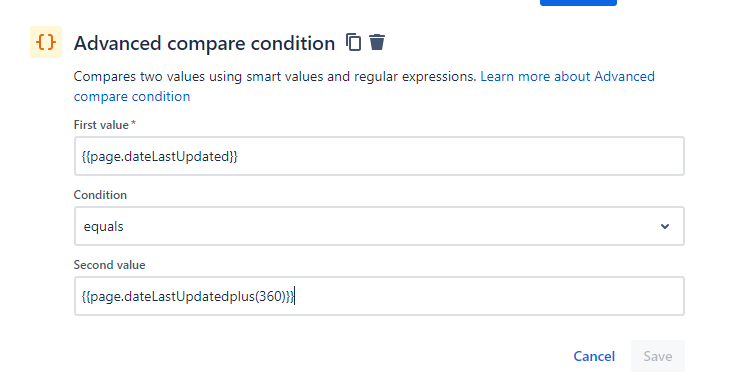737x384 pixels.
Task: Click the greyed-out Save button
Action: pos(658,356)
